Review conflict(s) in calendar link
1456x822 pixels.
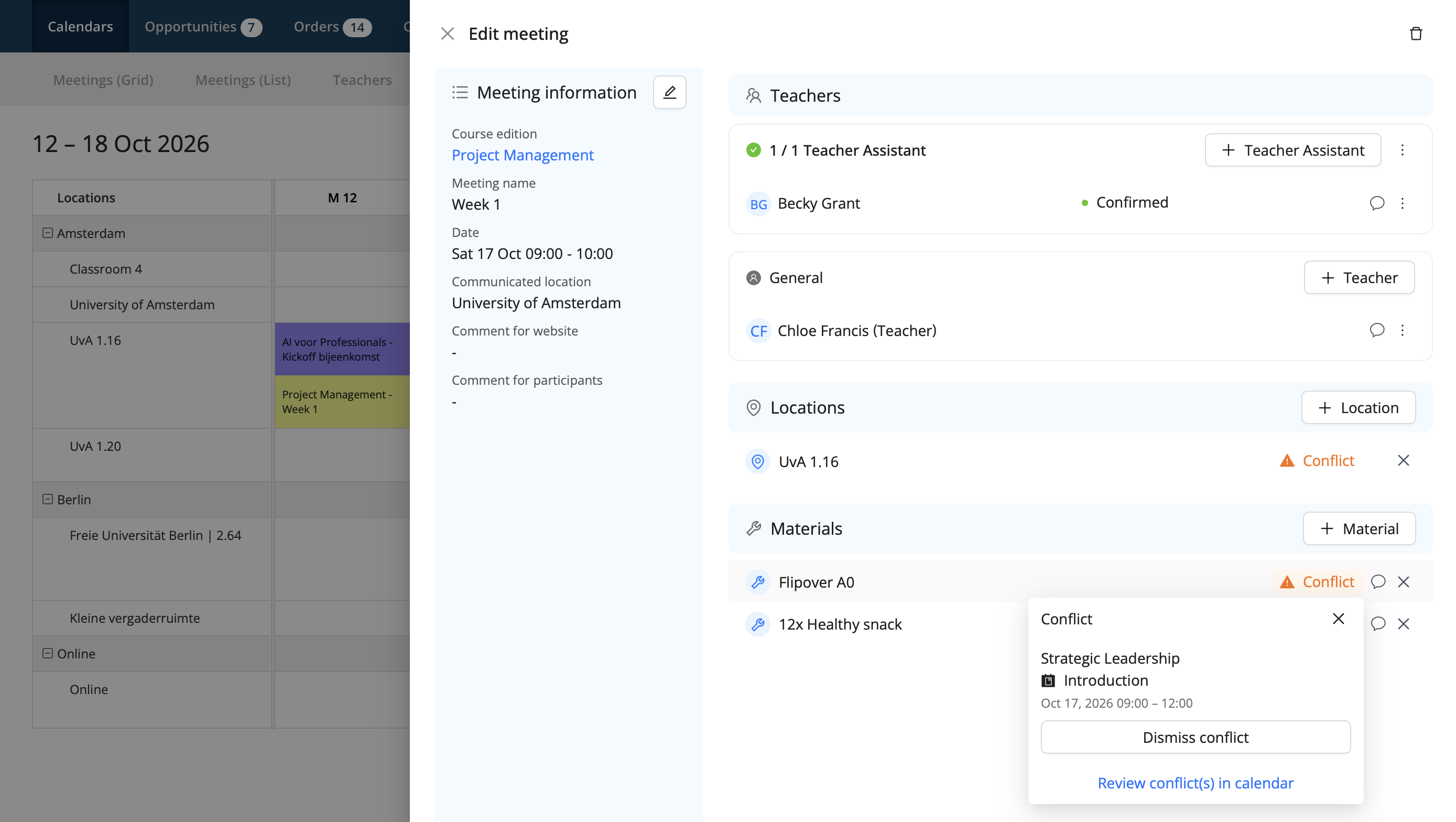1195,783
